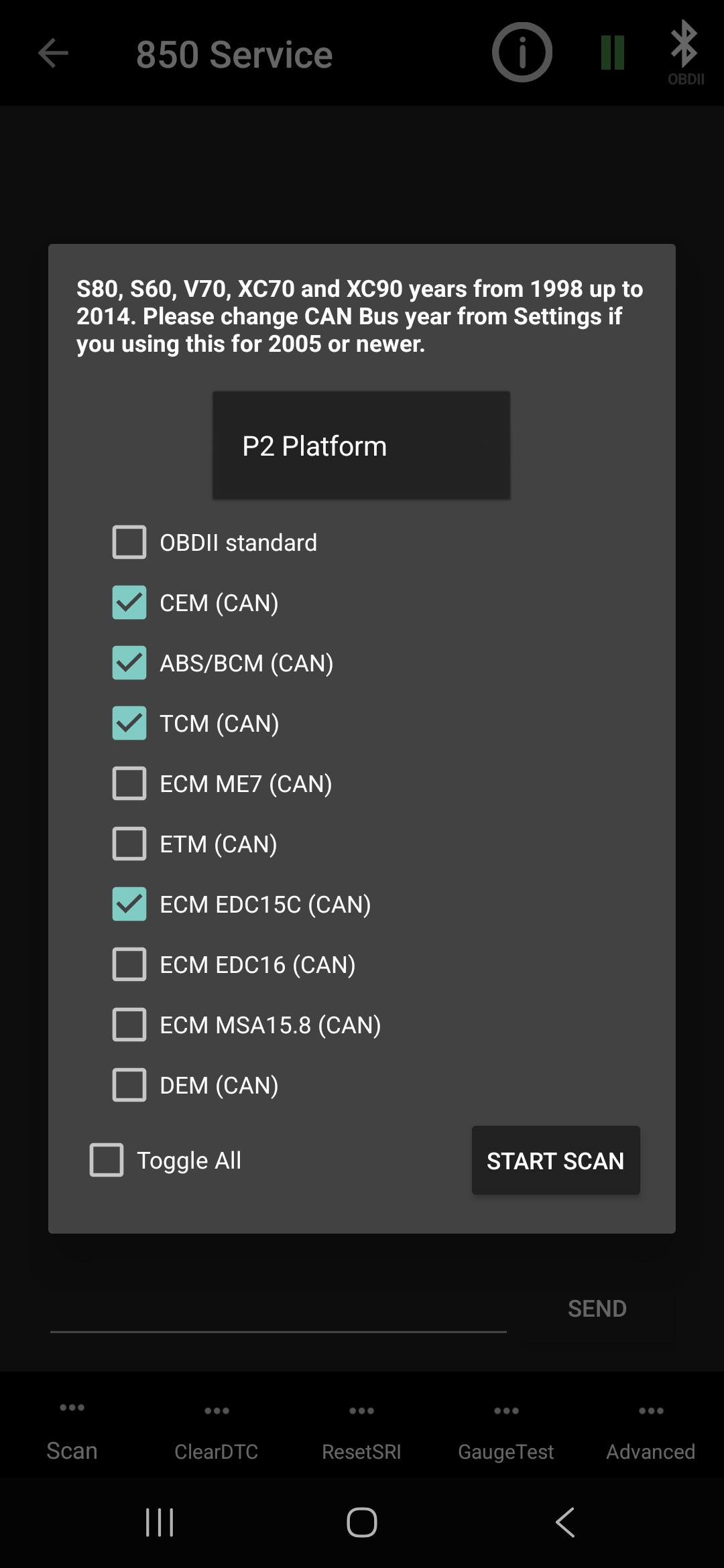The width and height of the screenshot is (724, 1568).
Task: Tap the back arrow in header
Action: click(54, 54)
